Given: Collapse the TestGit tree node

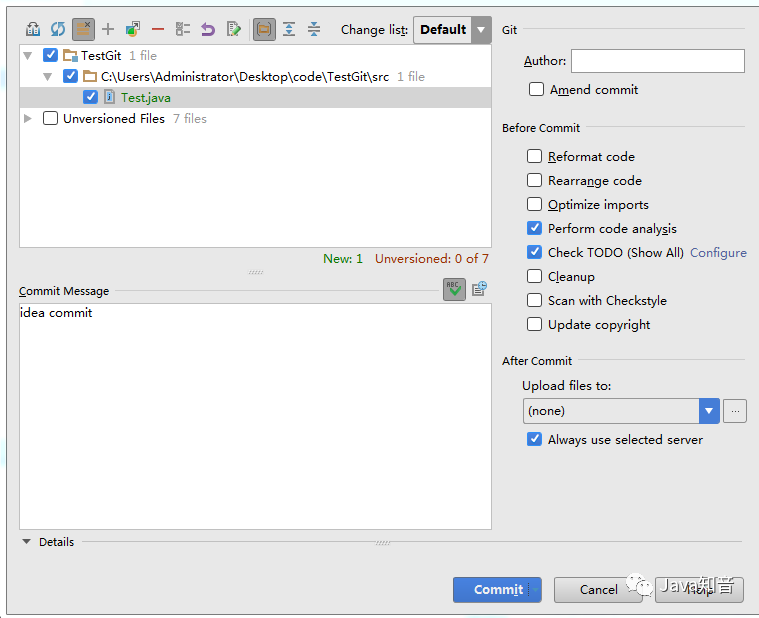Looking at the screenshot, I should tap(28, 56).
